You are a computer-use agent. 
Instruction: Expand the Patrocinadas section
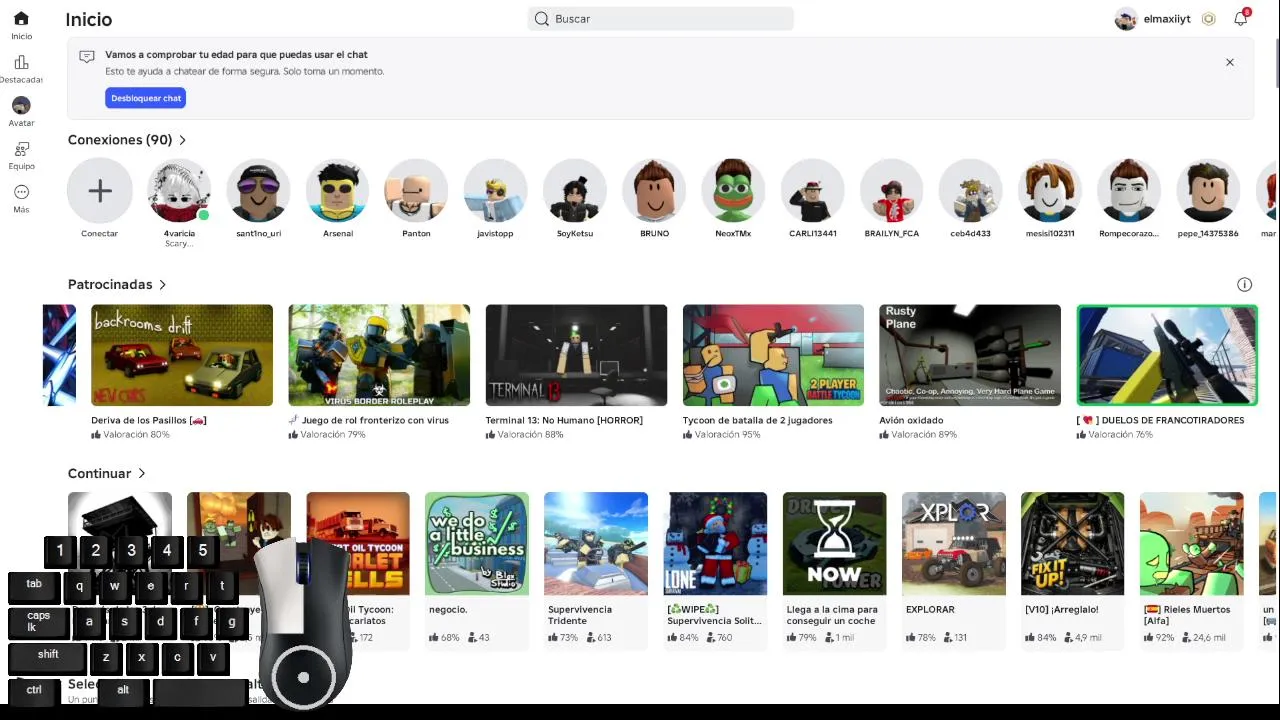[x=117, y=285]
